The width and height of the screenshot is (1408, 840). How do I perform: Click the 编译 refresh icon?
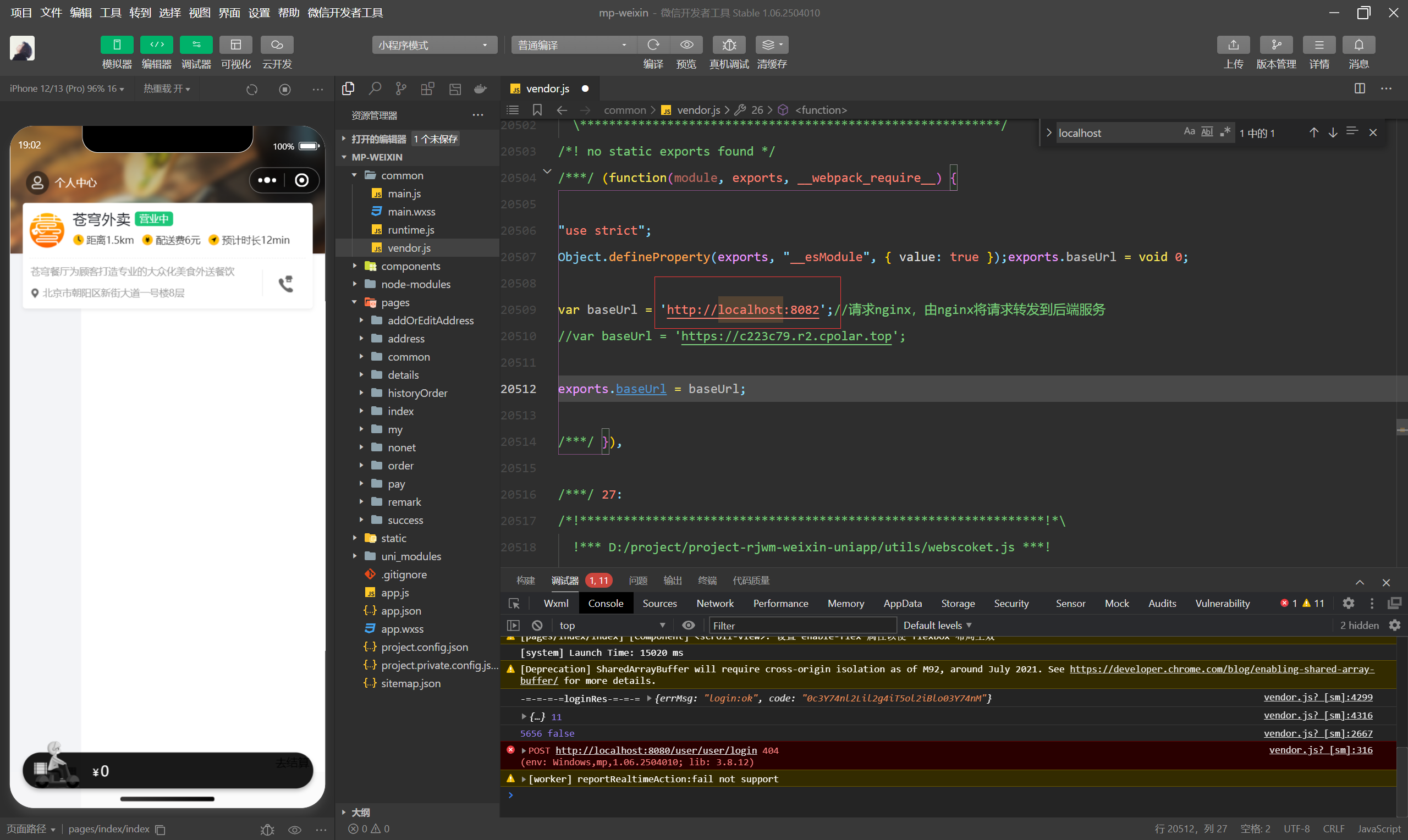[653, 45]
